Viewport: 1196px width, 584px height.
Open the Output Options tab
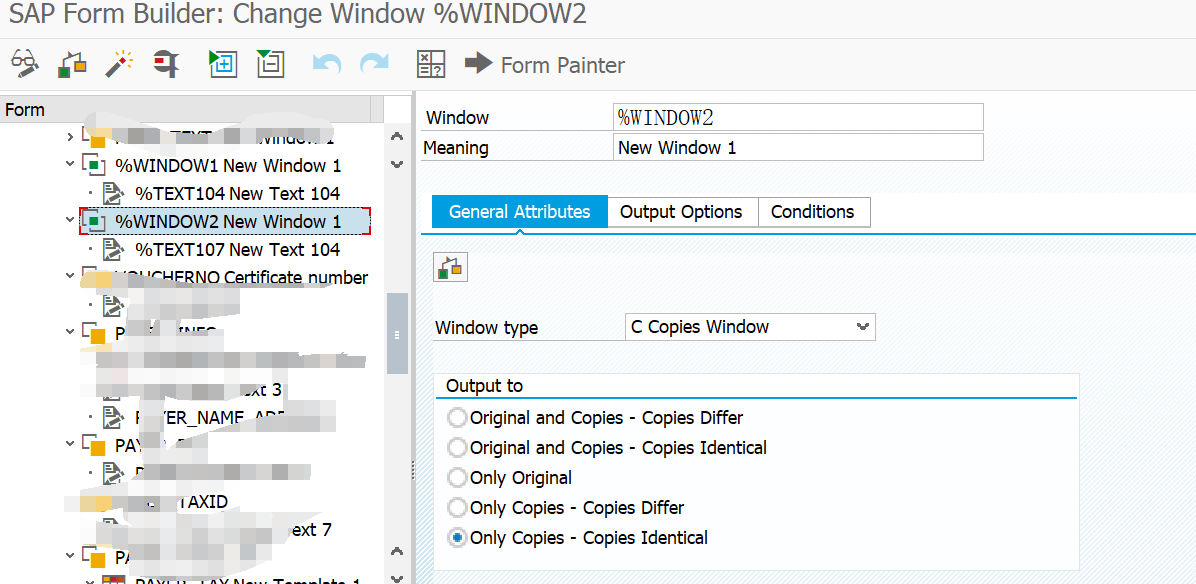point(681,211)
